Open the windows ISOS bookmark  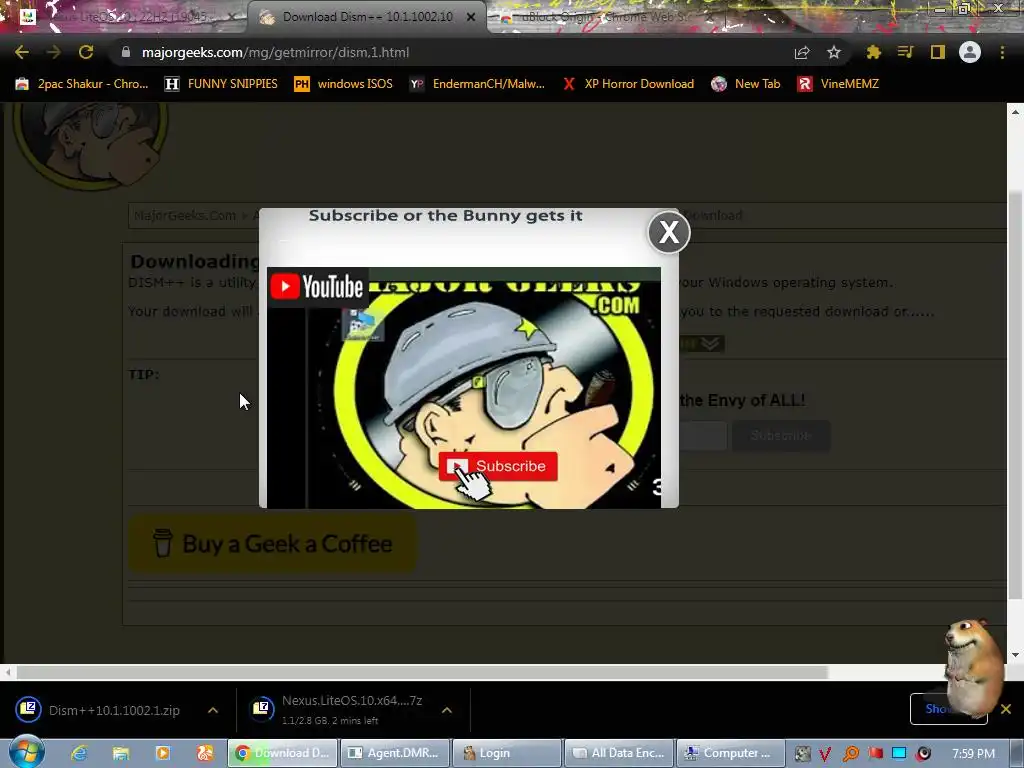click(x=344, y=84)
